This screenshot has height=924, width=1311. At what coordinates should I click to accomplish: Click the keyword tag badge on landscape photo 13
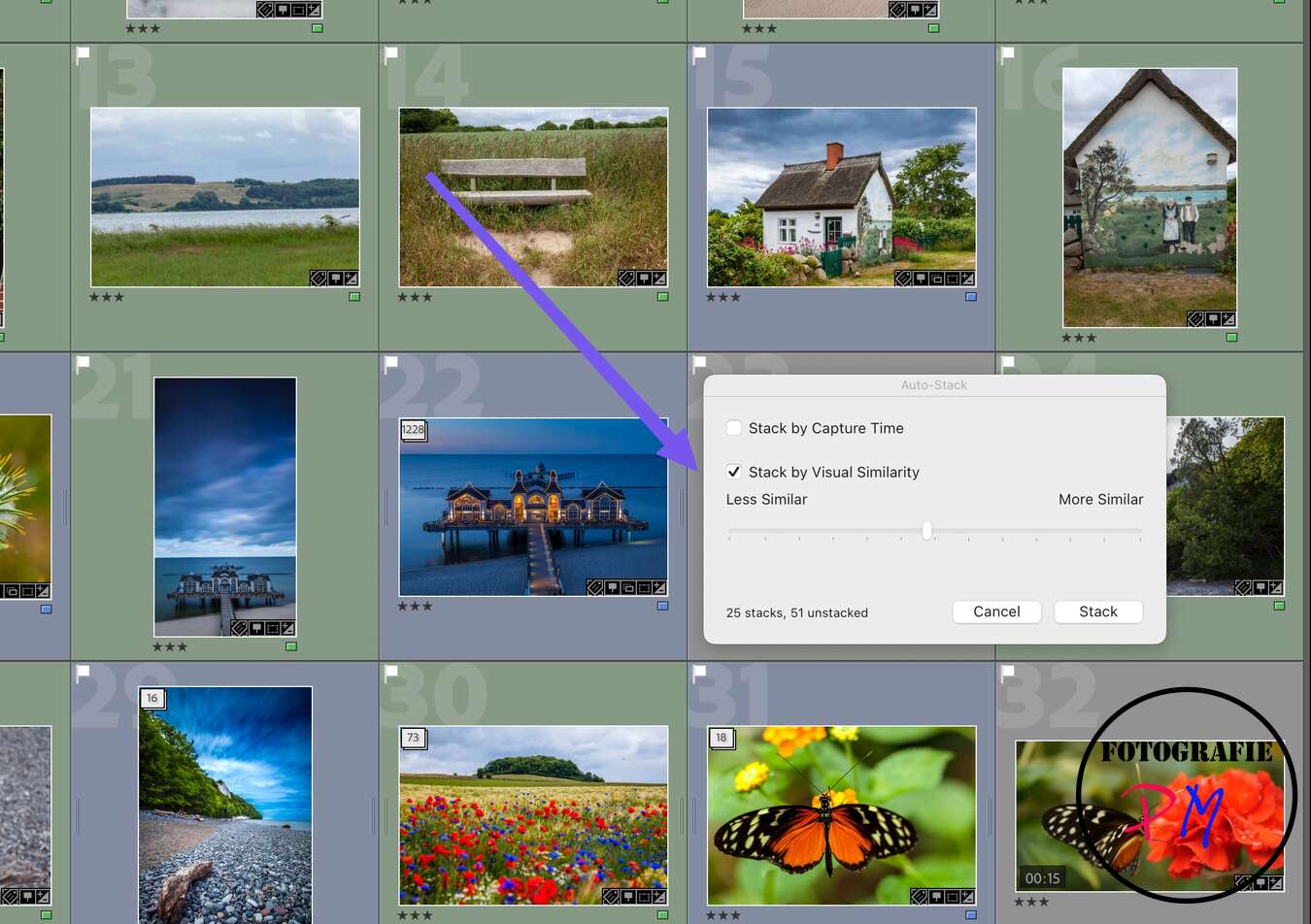(319, 279)
